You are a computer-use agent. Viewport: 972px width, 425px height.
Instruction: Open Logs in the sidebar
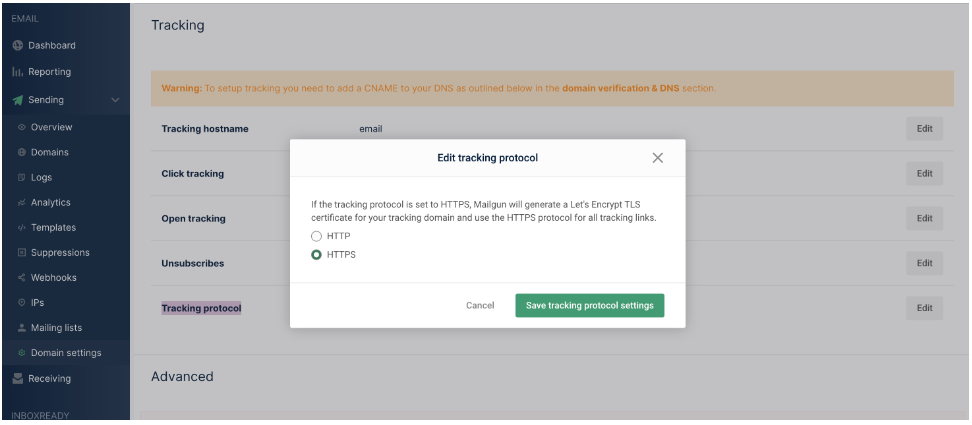tap(41, 178)
